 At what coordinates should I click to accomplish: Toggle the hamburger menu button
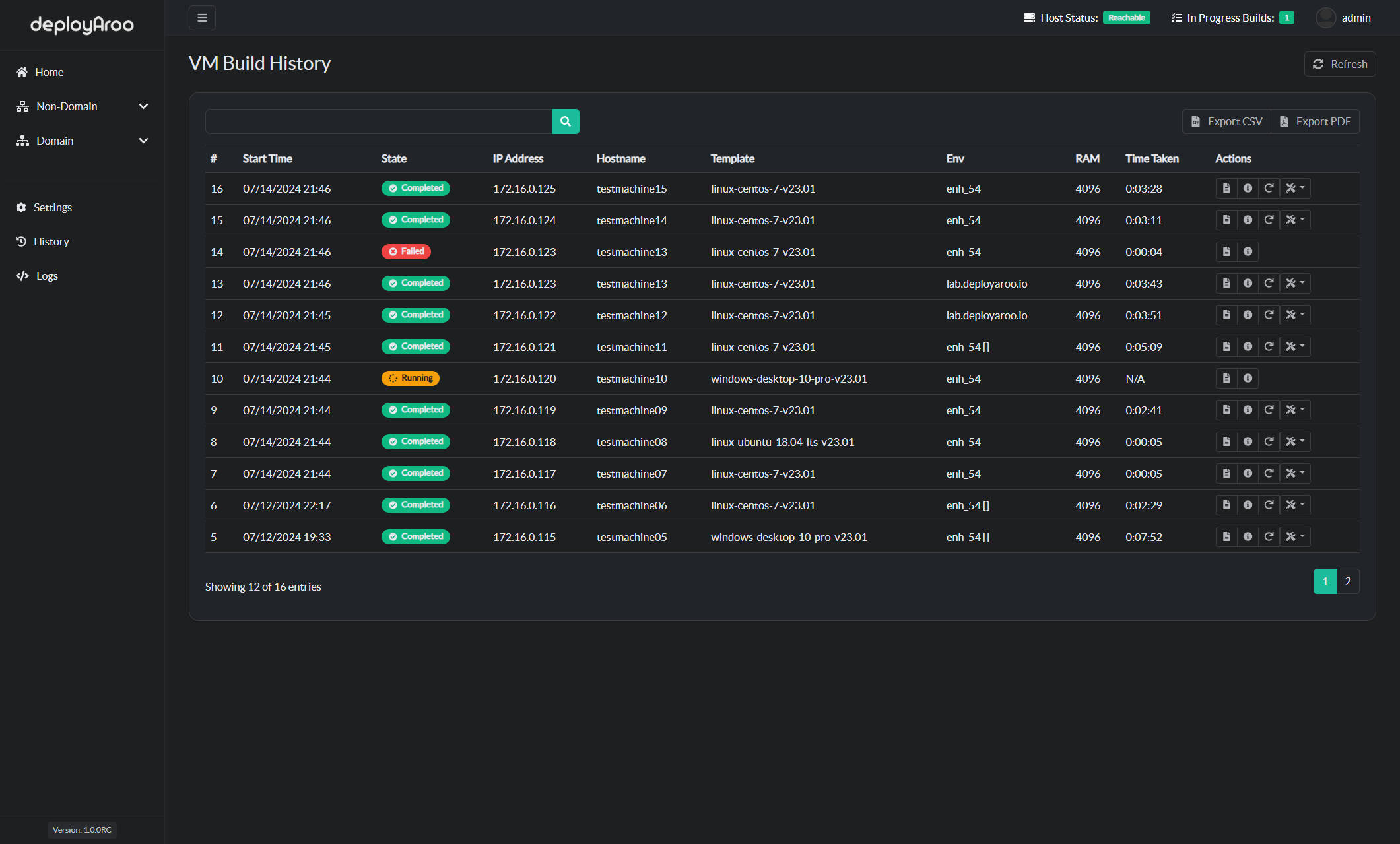coord(202,18)
